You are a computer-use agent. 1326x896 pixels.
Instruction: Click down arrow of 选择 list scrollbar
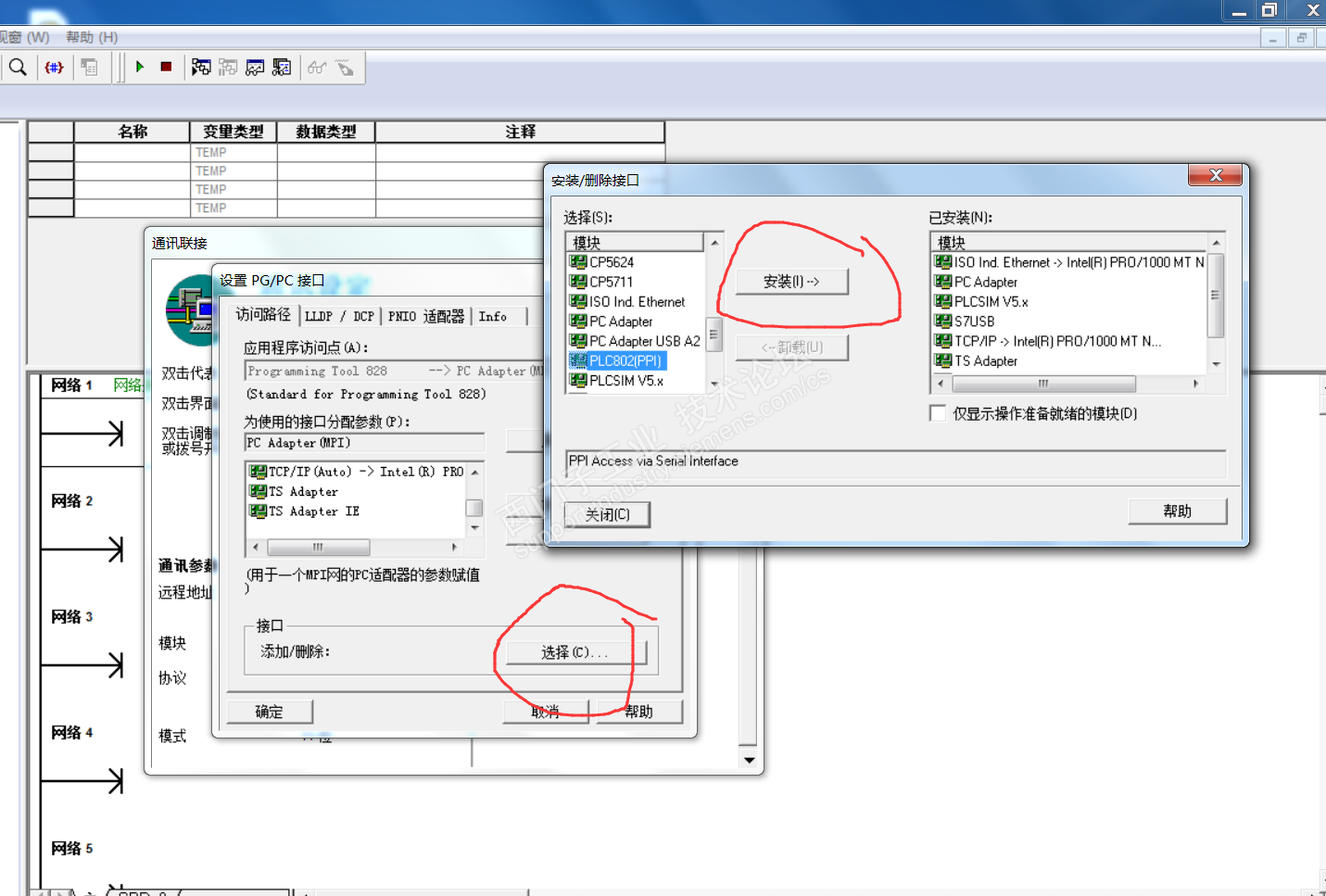pos(714,384)
